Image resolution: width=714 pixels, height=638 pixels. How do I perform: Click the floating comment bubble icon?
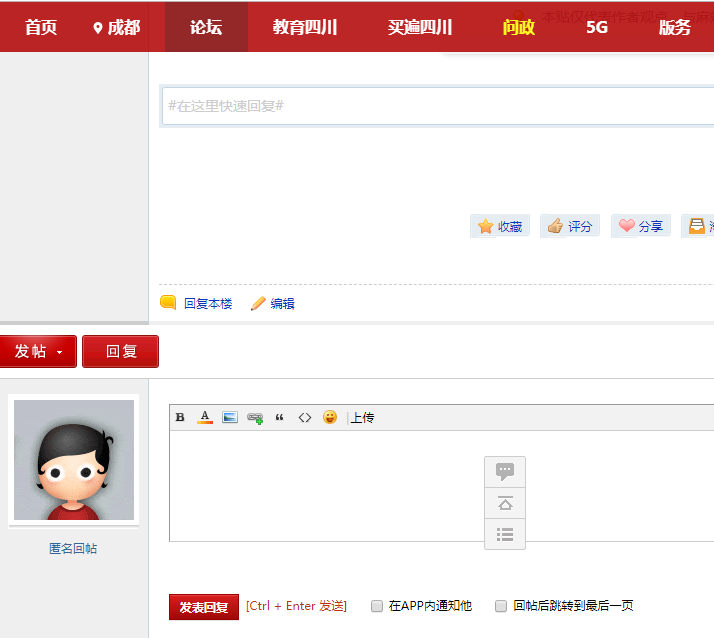click(505, 472)
